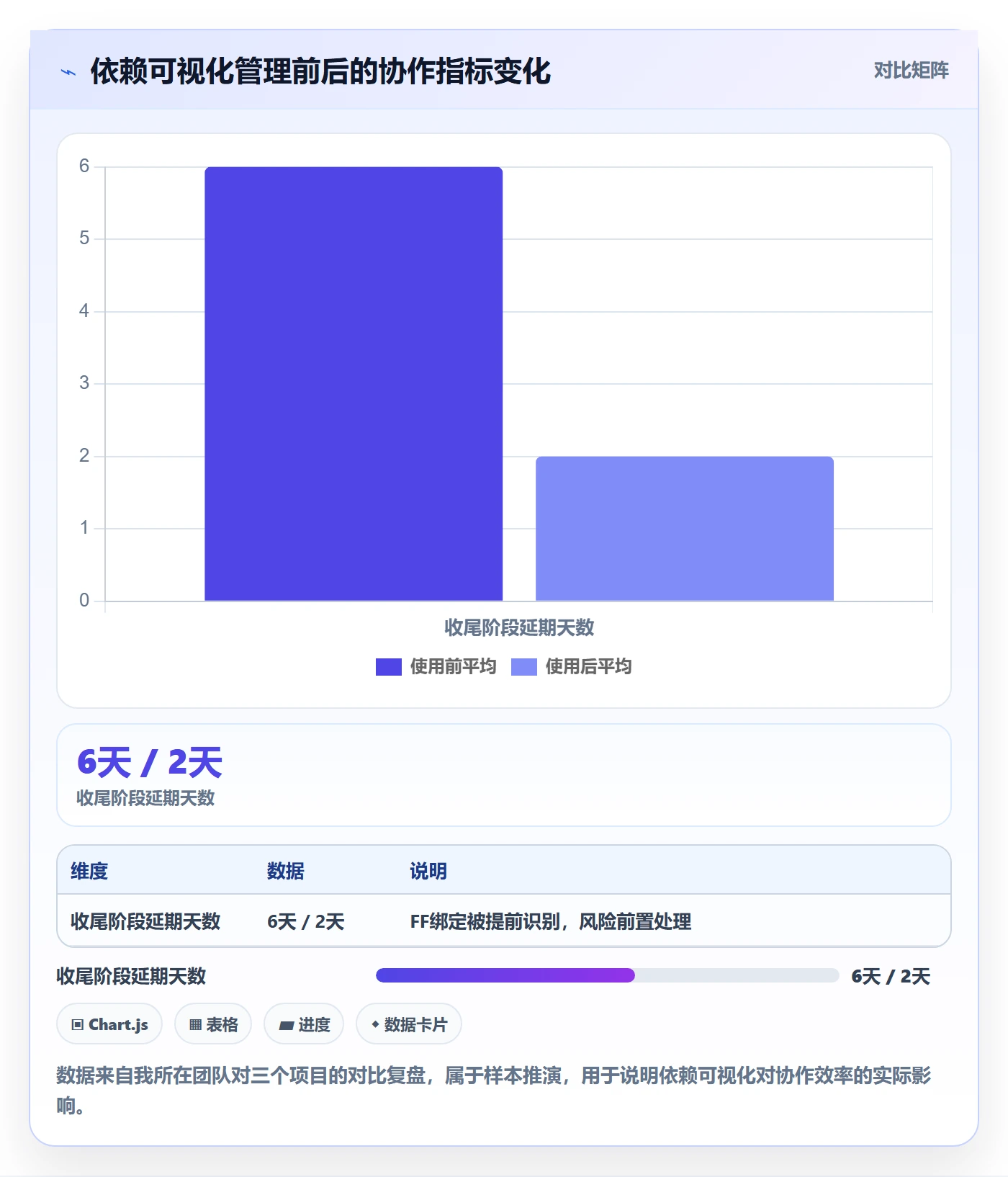Screen dimensions: 1008x1177
Task: Click the Chart.js chip square icon
Action: (x=78, y=1024)
